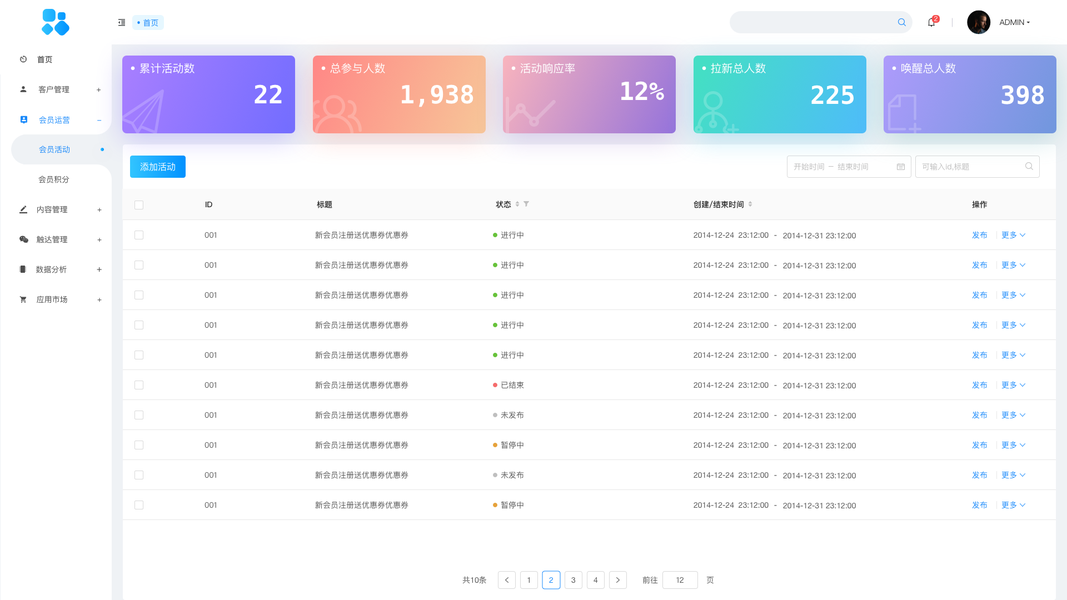Select page 4 in pagination
This screenshot has height=600, width=1067.
(595, 580)
